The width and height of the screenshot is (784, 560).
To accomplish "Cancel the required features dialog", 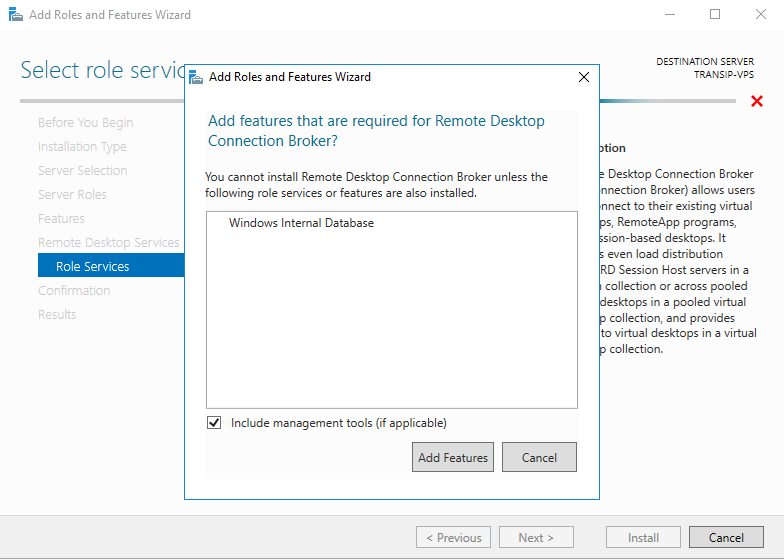I will pyautogui.click(x=539, y=457).
